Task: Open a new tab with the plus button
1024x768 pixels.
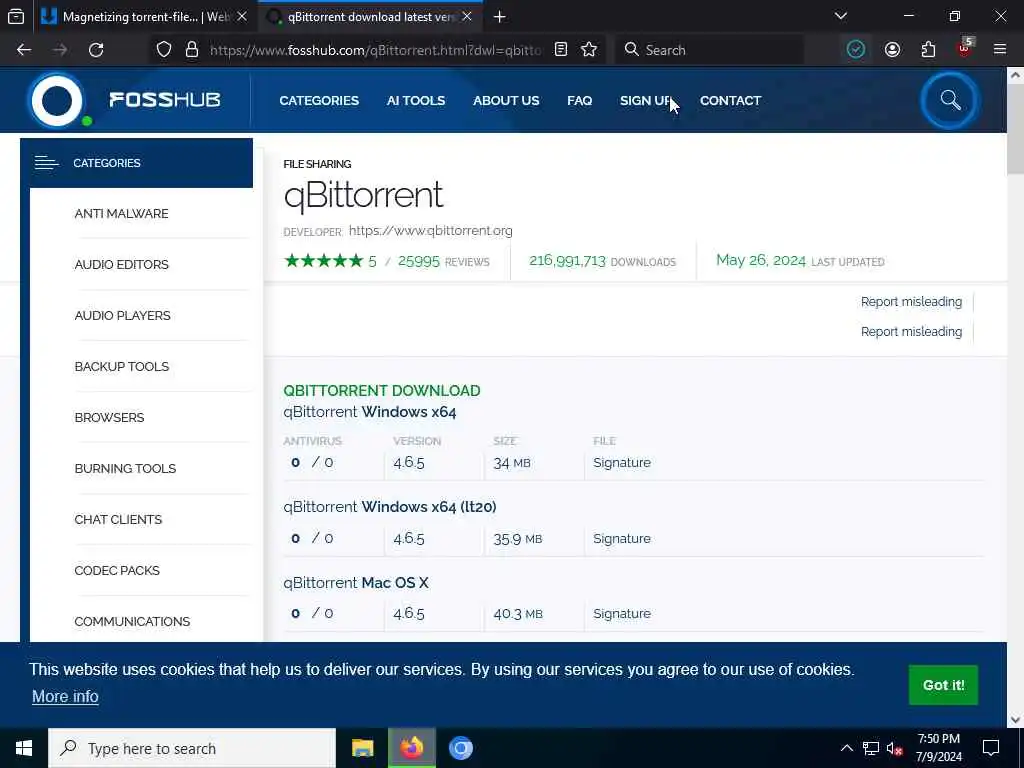Action: pos(500,17)
